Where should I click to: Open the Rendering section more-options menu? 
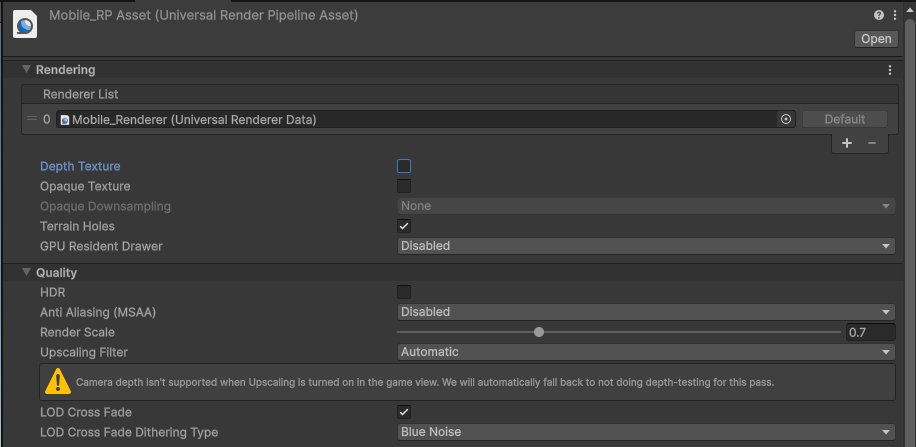[890, 70]
